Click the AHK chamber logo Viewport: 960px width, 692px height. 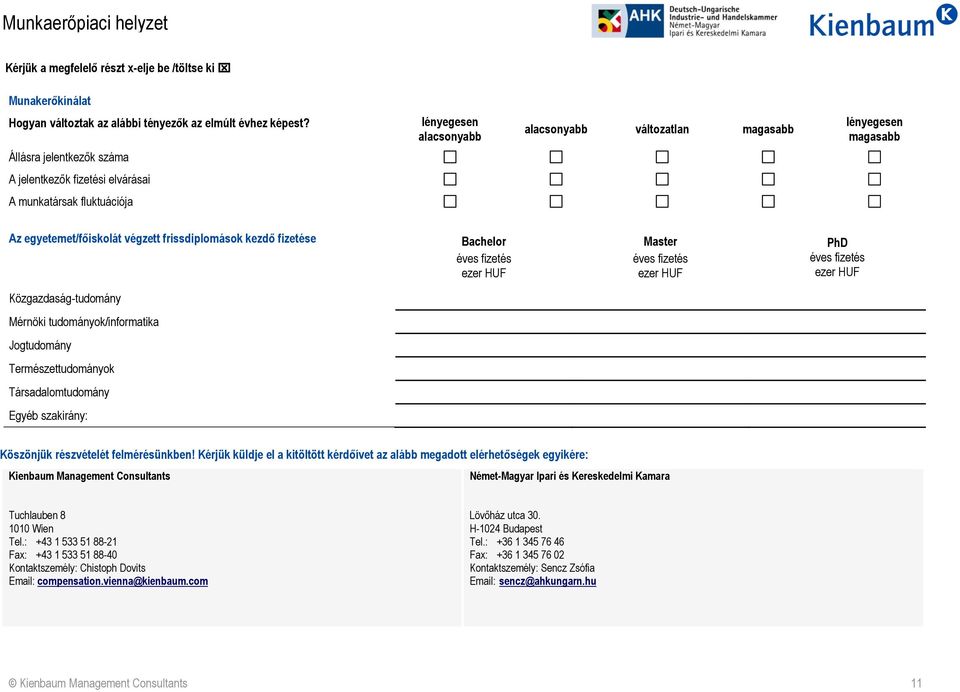[684, 21]
